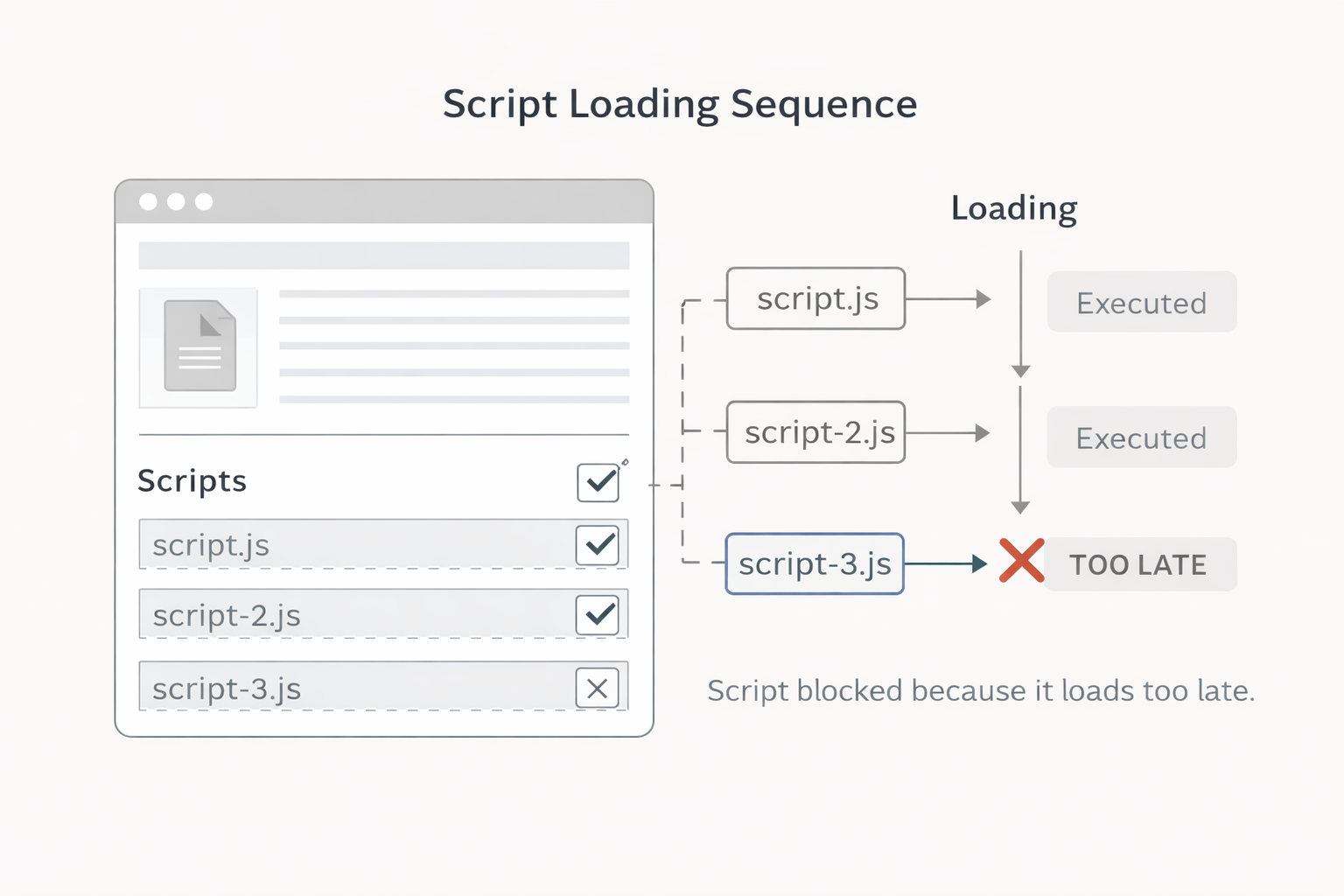This screenshot has height=896, width=1344.
Task: Click the third window control dot
Action: 204,202
